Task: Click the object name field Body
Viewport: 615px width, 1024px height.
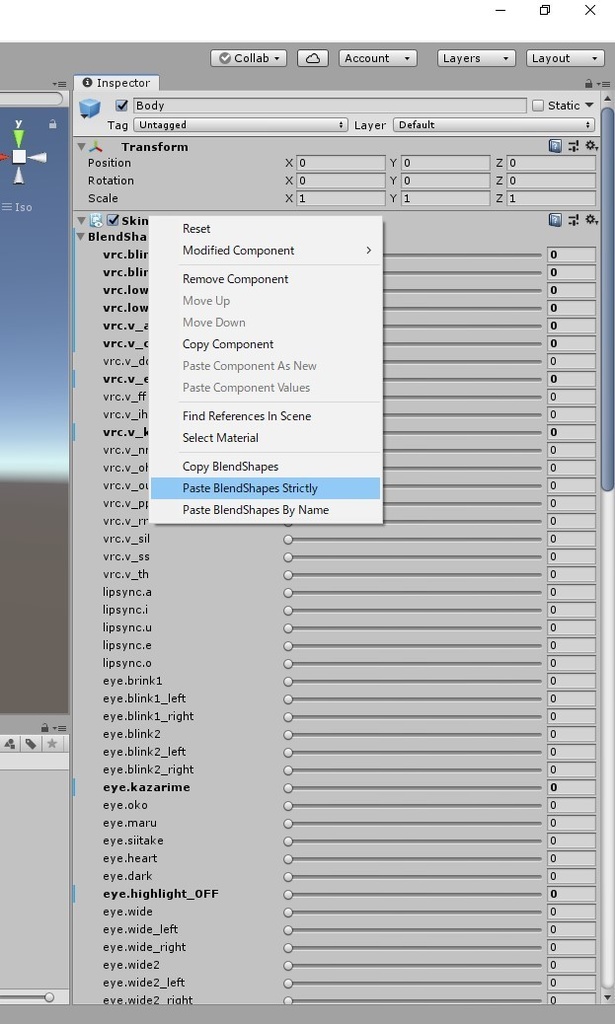Action: click(330, 105)
